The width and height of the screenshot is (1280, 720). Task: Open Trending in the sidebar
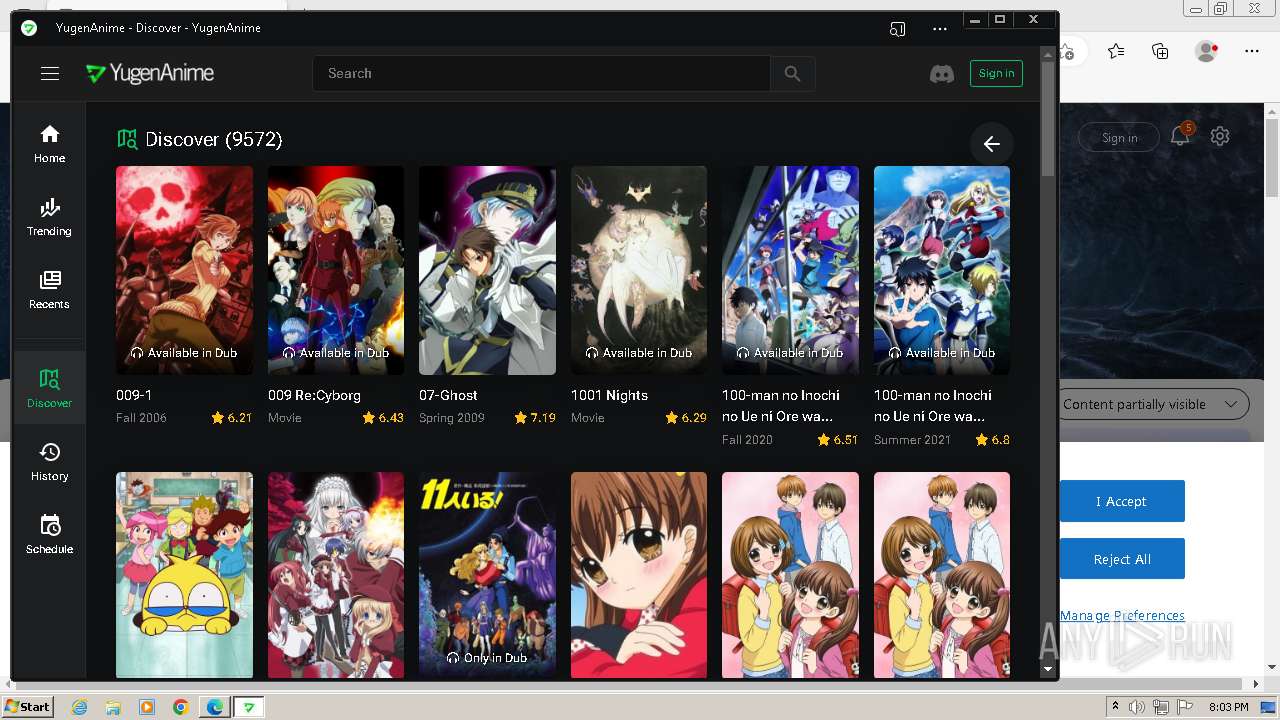(50, 217)
